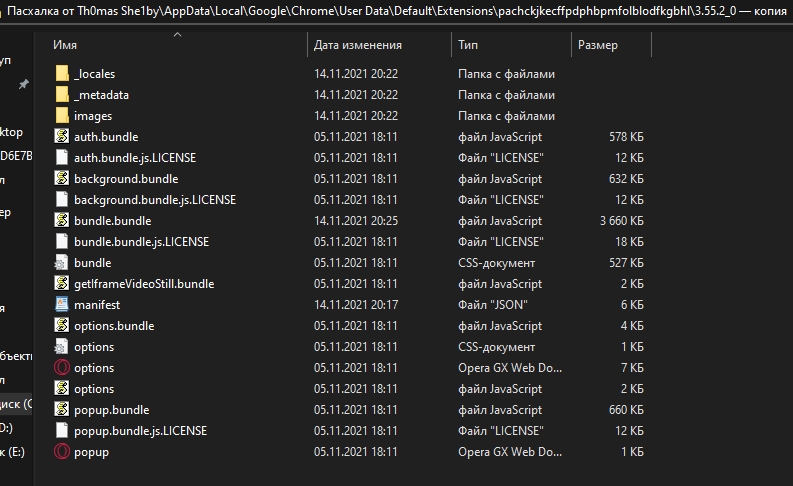The width and height of the screenshot is (793, 486).
Task: Sort files by the Размер column
Action: point(597,45)
